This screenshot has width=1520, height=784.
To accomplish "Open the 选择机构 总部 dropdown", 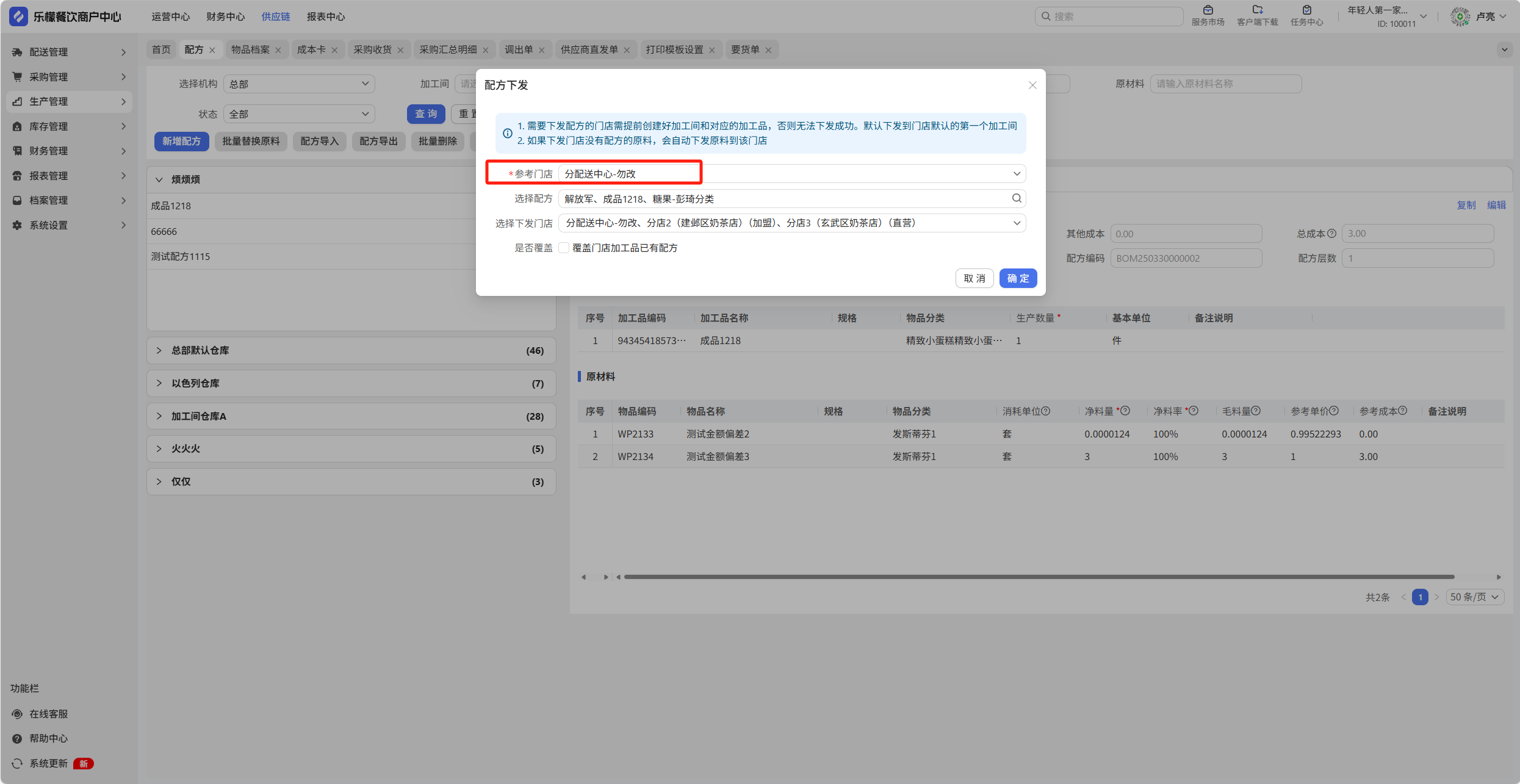I will 299,84.
